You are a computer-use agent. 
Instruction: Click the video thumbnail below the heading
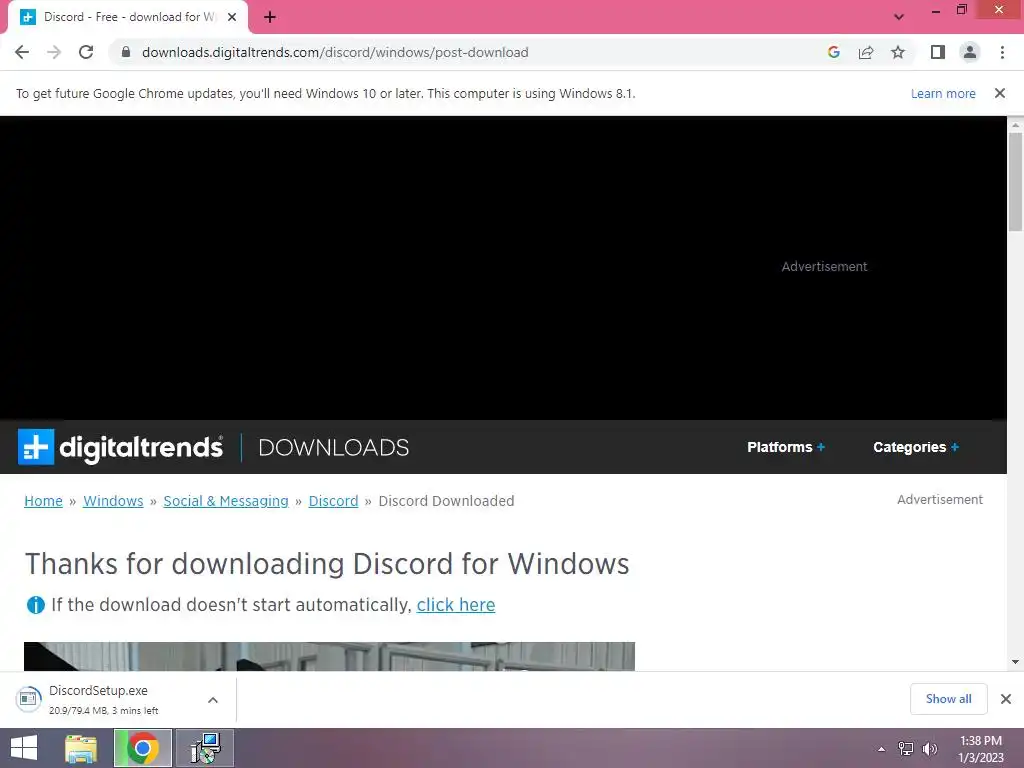(x=329, y=656)
